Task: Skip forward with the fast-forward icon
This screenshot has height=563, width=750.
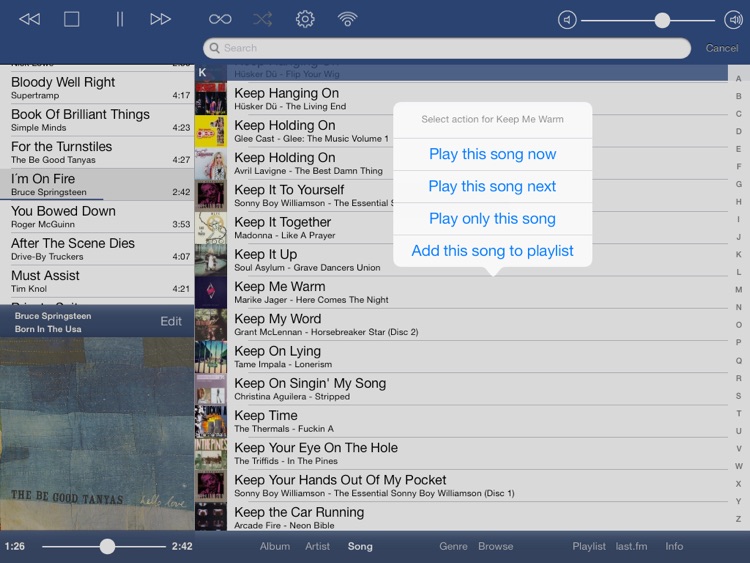Action: click(x=160, y=19)
